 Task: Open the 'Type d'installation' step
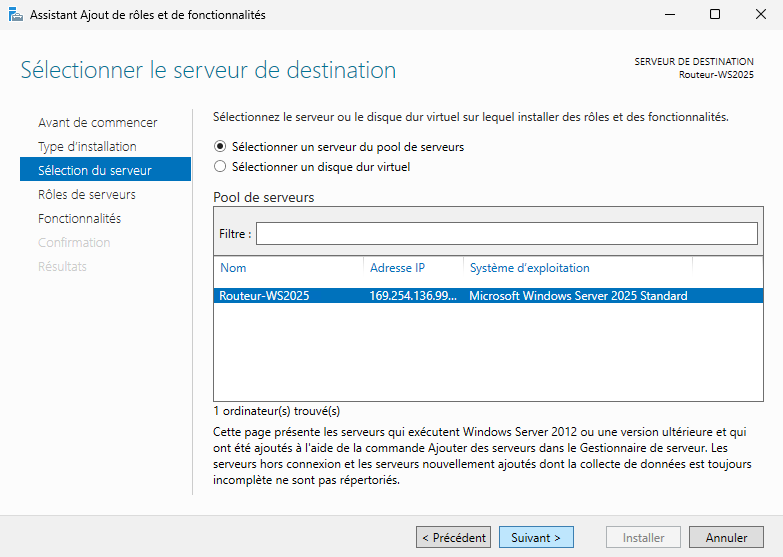pos(87,146)
